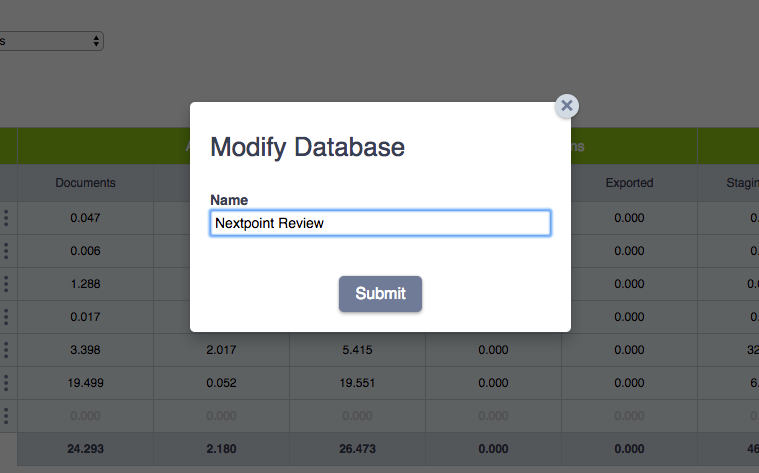Open the dropdown selector at top left
759x473 pixels.
point(51,41)
